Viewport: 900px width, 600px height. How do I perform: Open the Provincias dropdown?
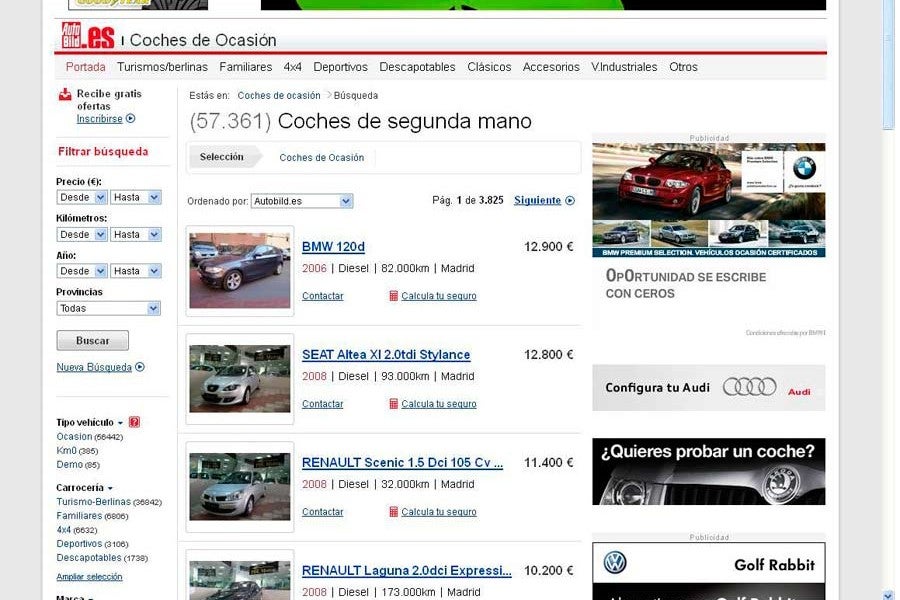tap(108, 308)
